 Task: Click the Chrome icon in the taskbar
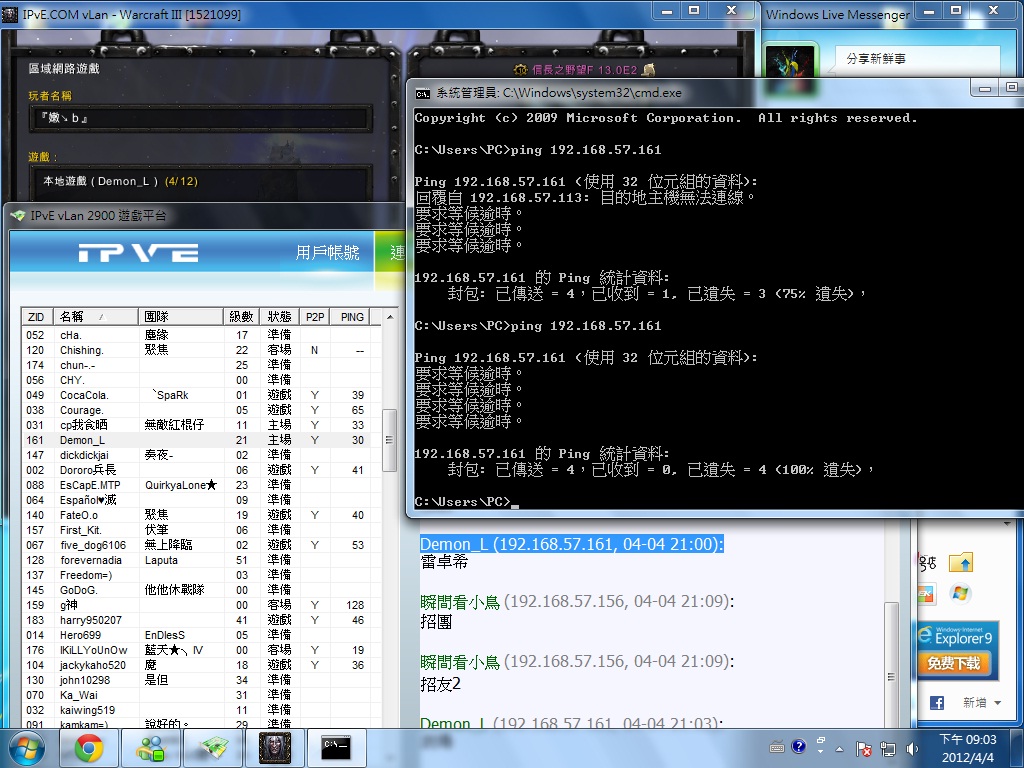pyautogui.click(x=89, y=747)
